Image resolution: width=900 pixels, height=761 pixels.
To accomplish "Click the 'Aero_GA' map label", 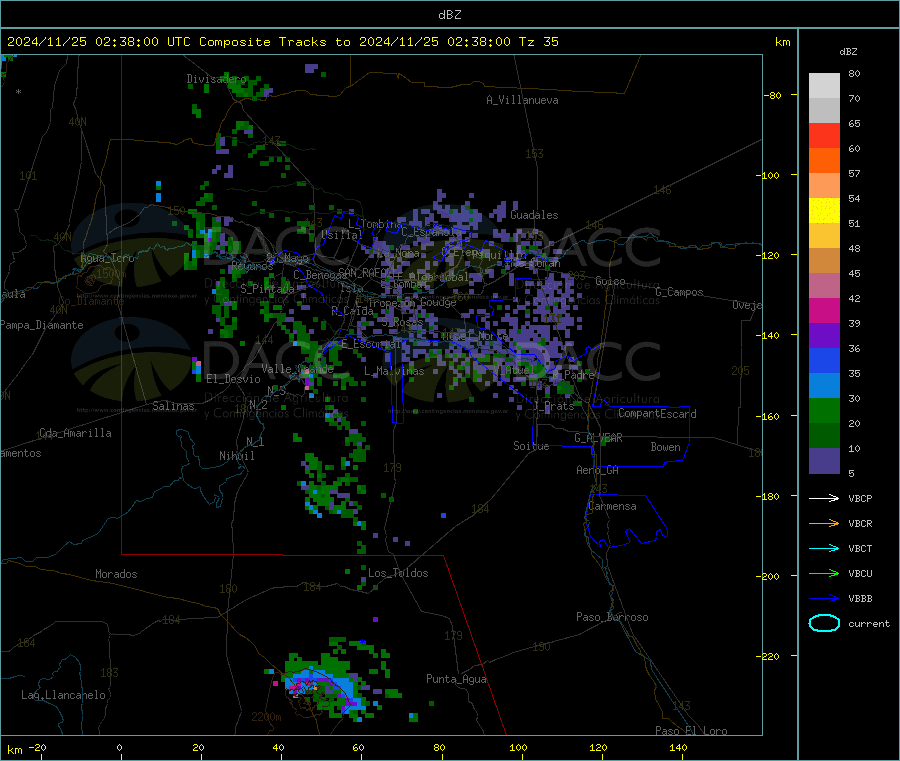I will click(x=597, y=470).
